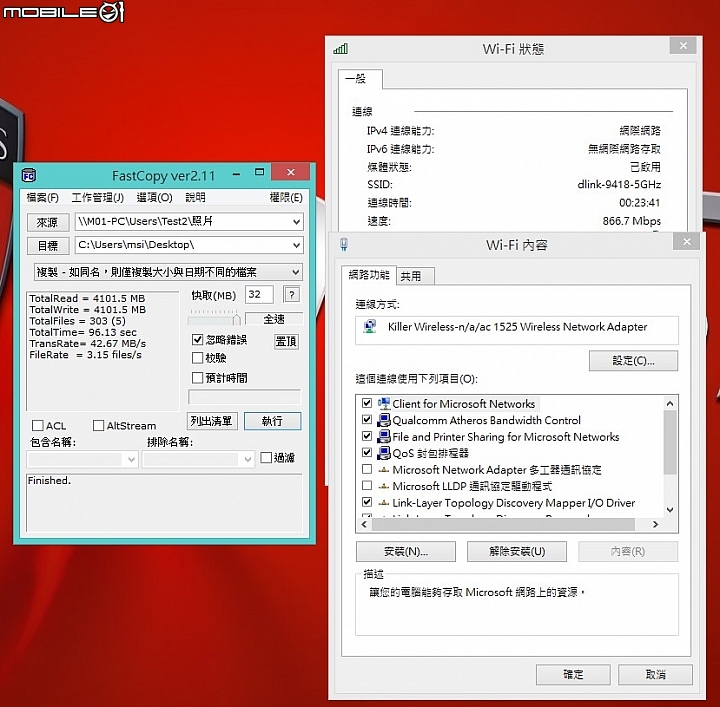This screenshot has height=707, width=720.
Task: Click the 全速 speed slider handle
Action: [x=237, y=319]
